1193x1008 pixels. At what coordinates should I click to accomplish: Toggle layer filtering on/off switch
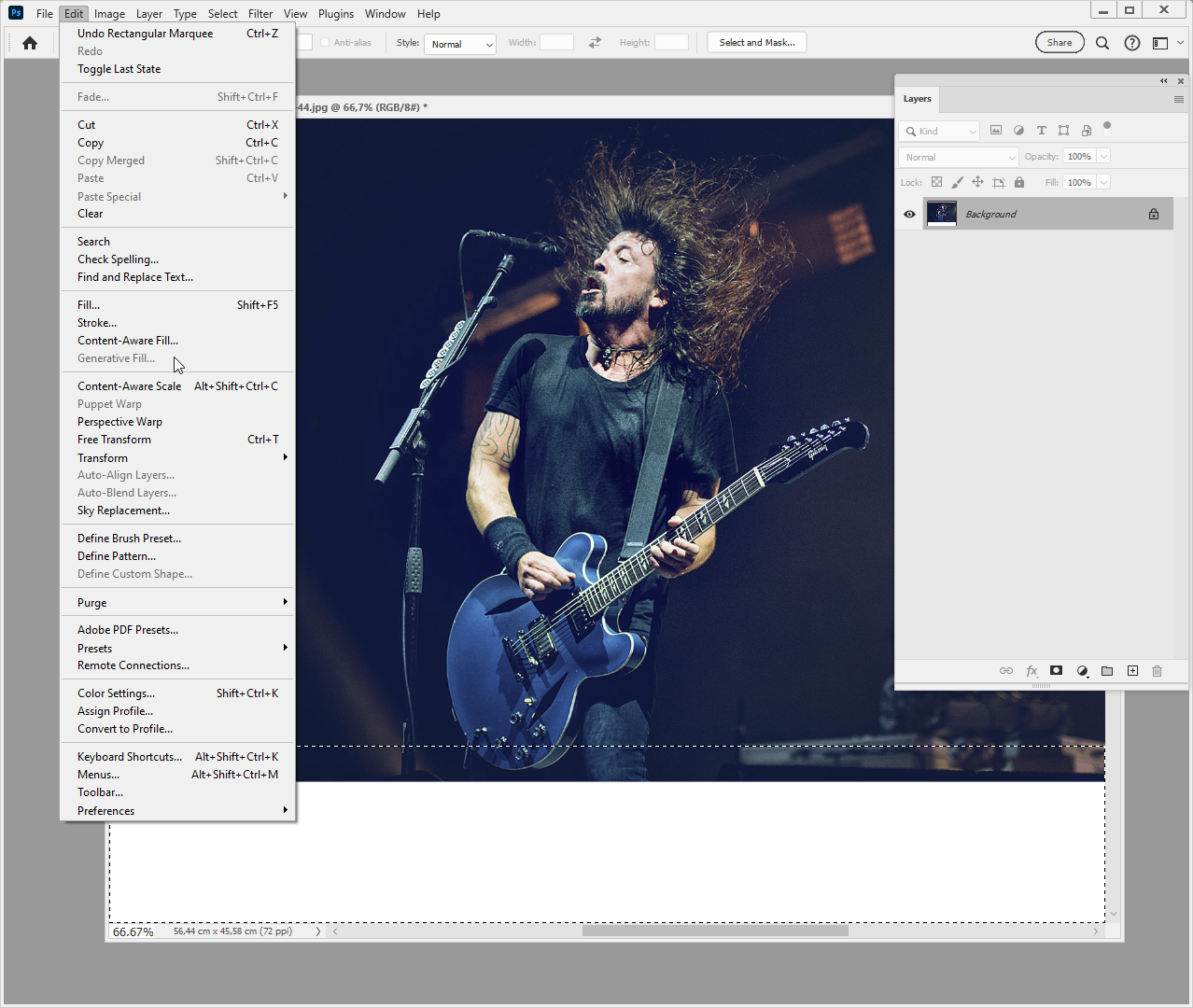pyautogui.click(x=1107, y=126)
